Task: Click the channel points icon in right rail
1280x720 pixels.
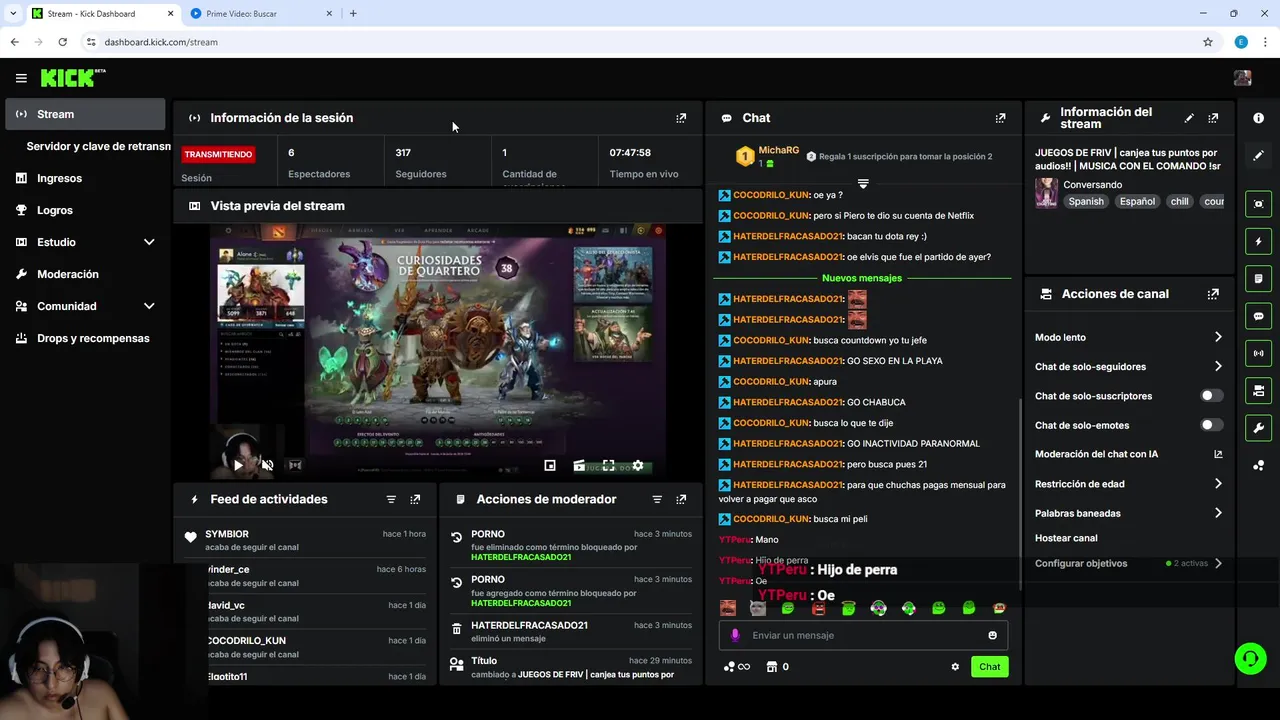Action: pos(1258,465)
